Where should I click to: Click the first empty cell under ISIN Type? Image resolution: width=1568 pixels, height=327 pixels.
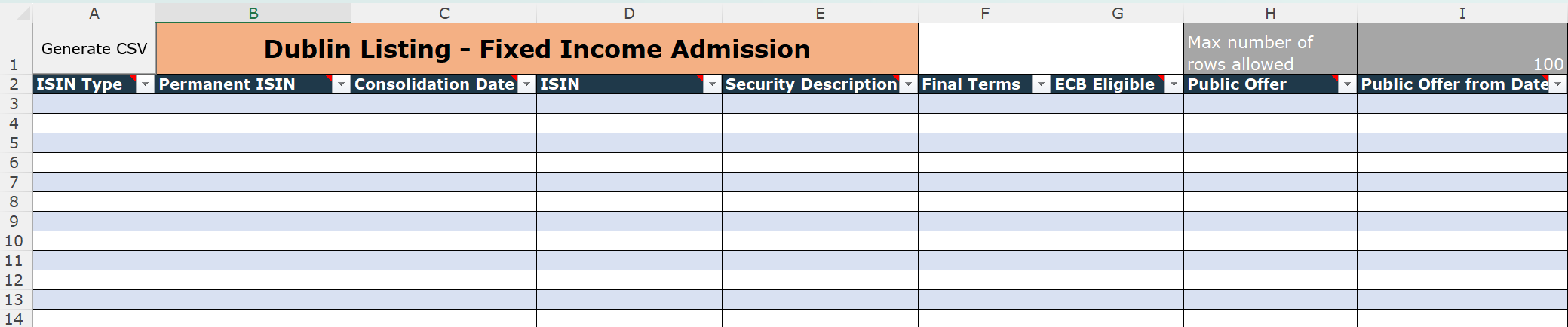[94, 104]
